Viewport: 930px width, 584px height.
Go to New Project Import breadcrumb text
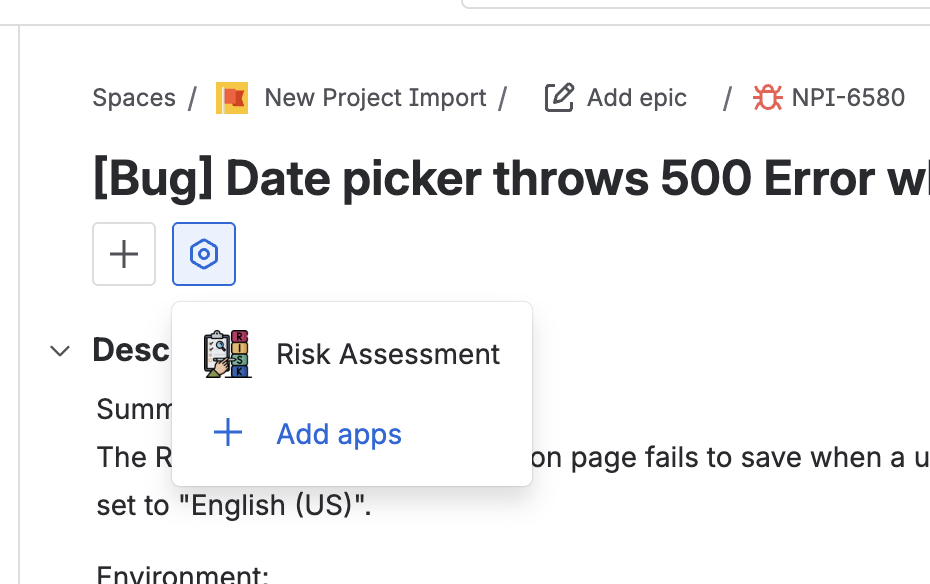coord(375,98)
